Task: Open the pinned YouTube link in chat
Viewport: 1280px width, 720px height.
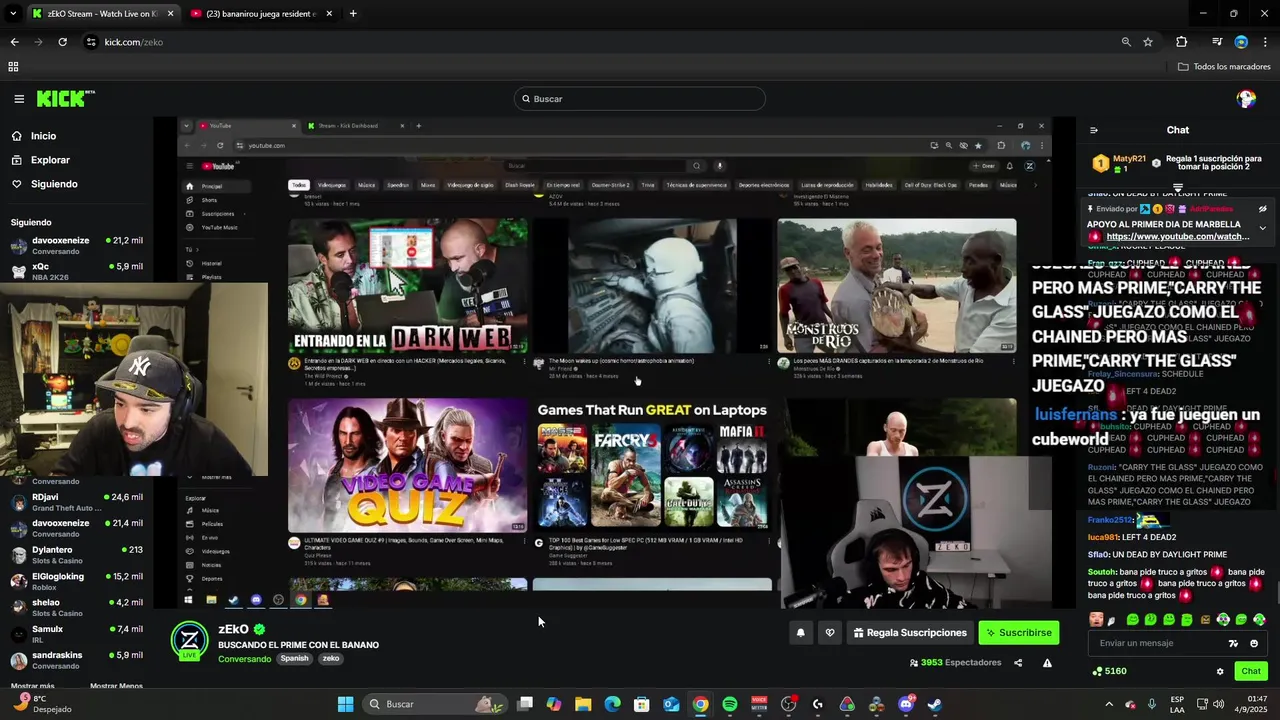Action: click(1178, 237)
